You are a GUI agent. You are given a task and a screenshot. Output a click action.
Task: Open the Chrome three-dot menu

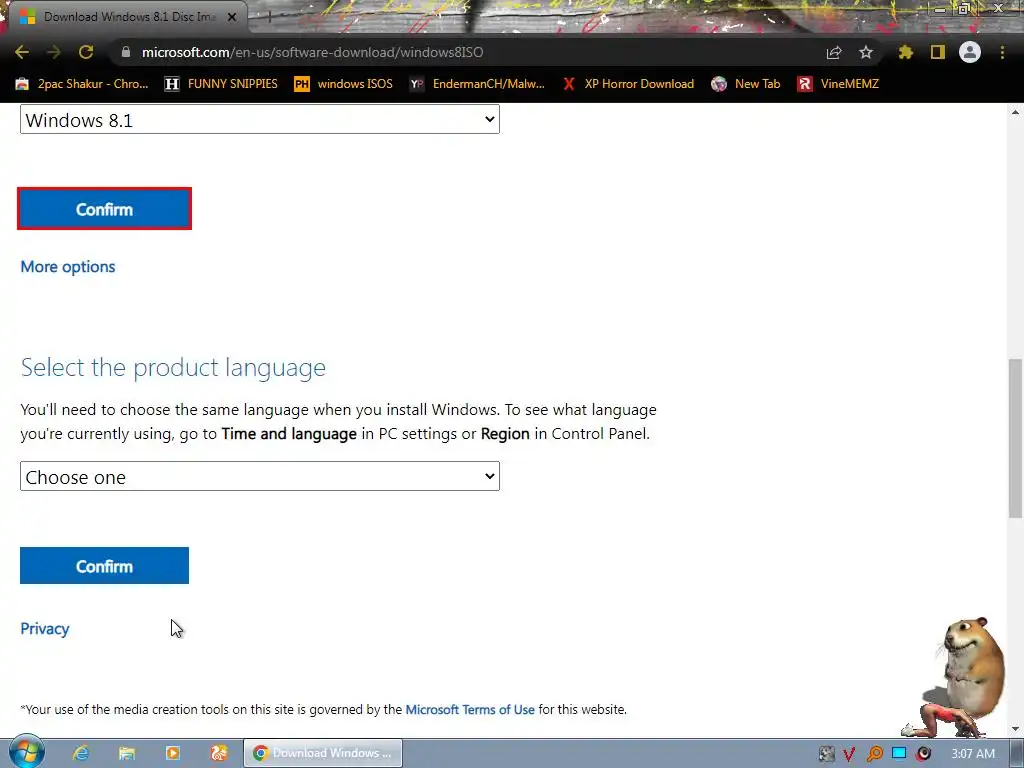pyautogui.click(x=1002, y=52)
